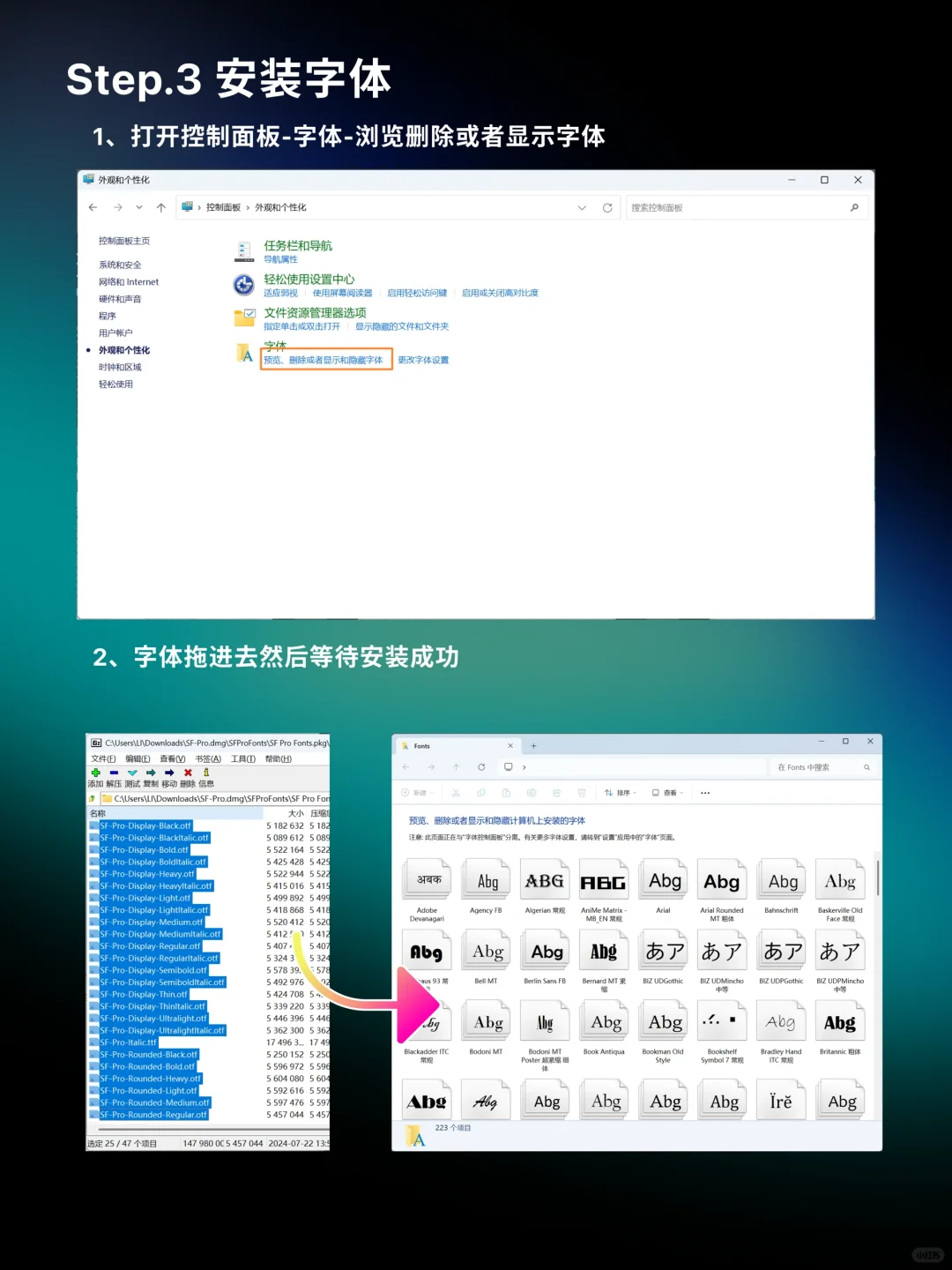Image resolution: width=952 pixels, height=1270 pixels.
Task: Select the 添加 (Add) tool in 7-Zip
Action: [x=96, y=773]
